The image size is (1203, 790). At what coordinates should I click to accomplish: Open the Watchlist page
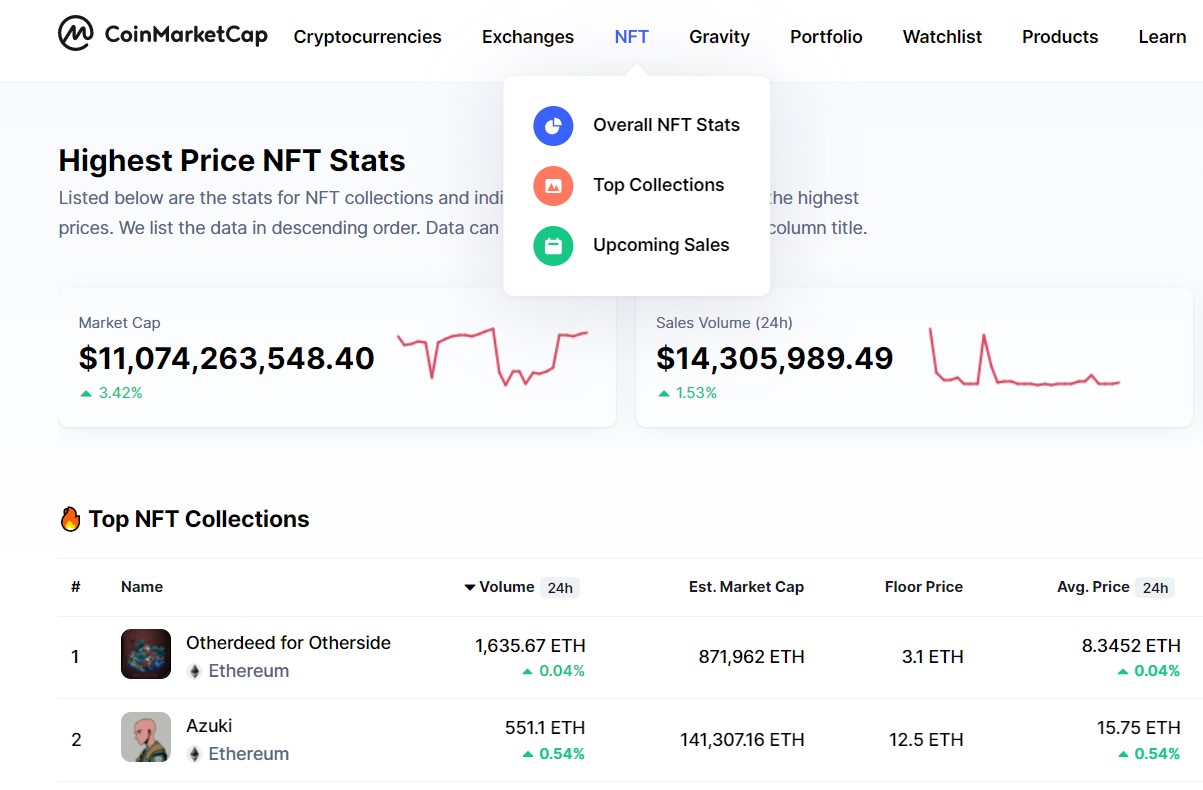942,37
